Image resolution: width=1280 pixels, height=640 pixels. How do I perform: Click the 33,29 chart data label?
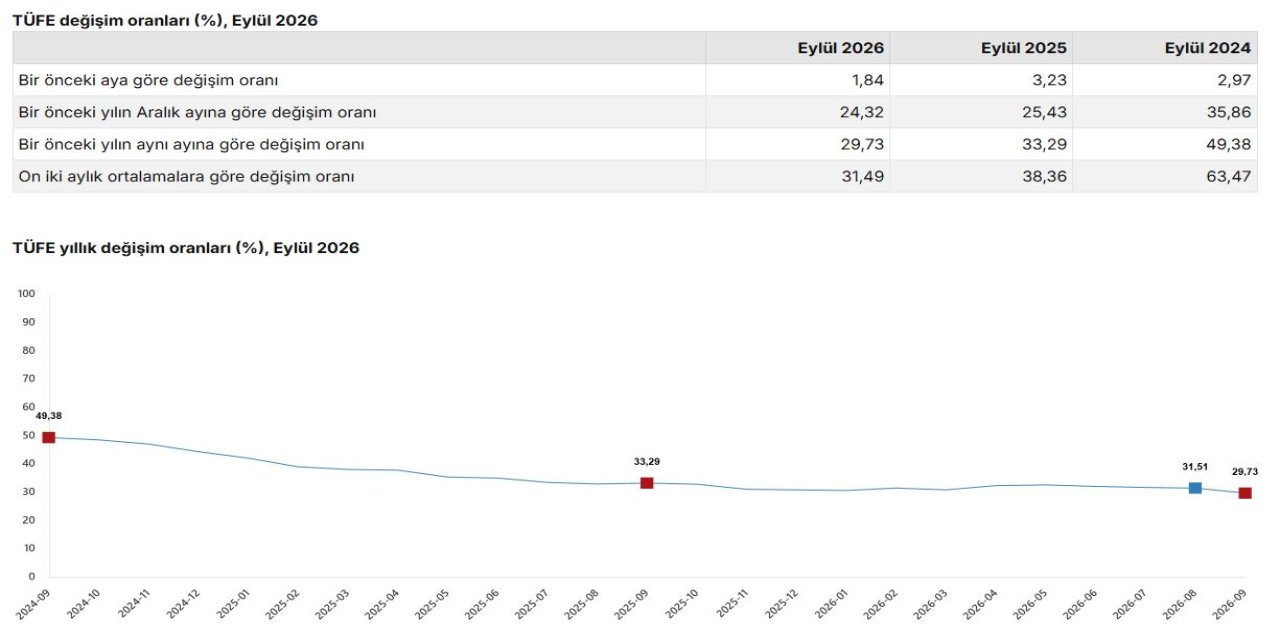647,462
